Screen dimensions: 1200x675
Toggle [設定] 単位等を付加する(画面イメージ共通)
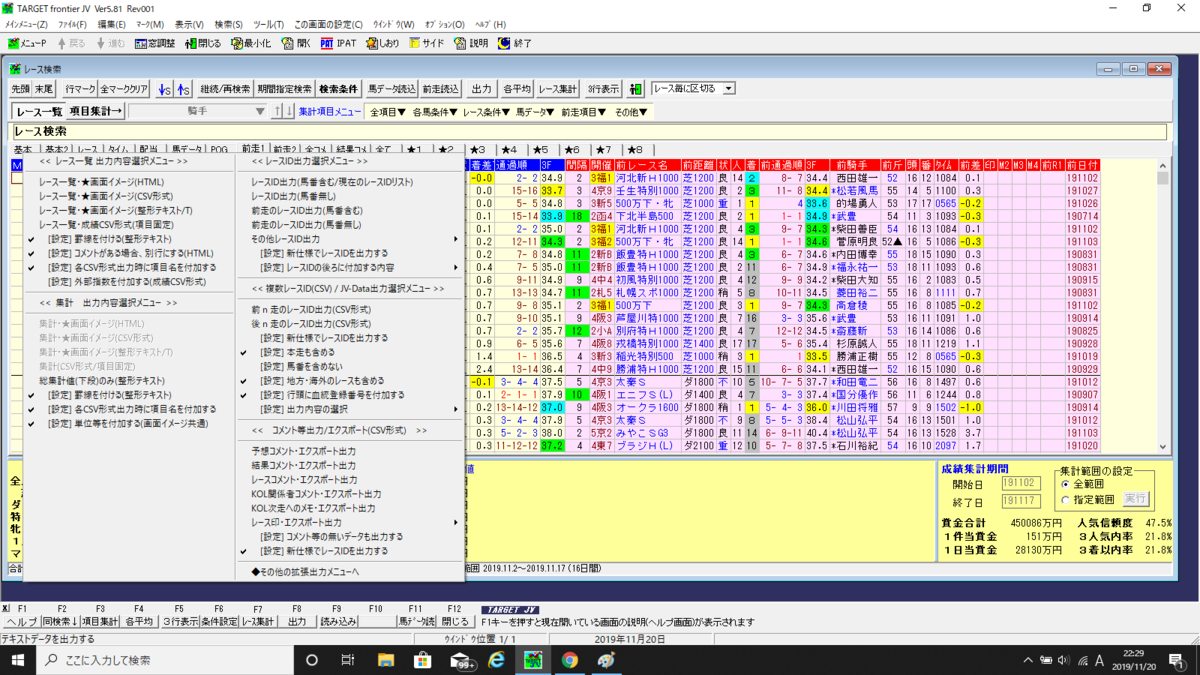[129, 424]
